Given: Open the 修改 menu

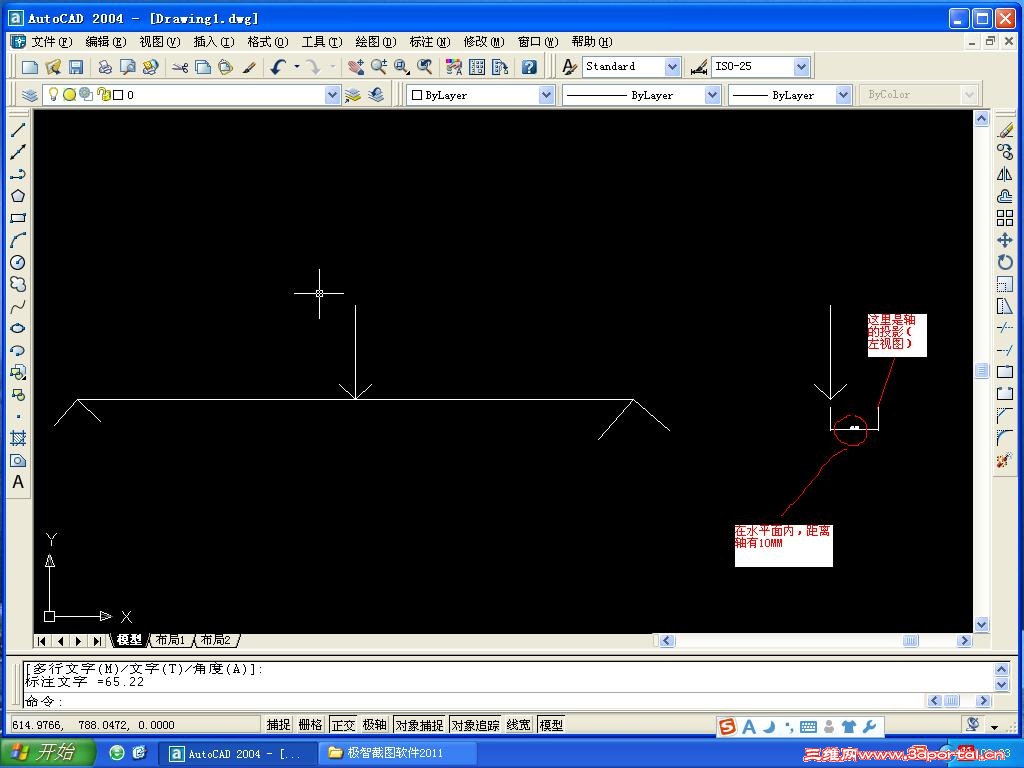Looking at the screenshot, I should [x=484, y=42].
